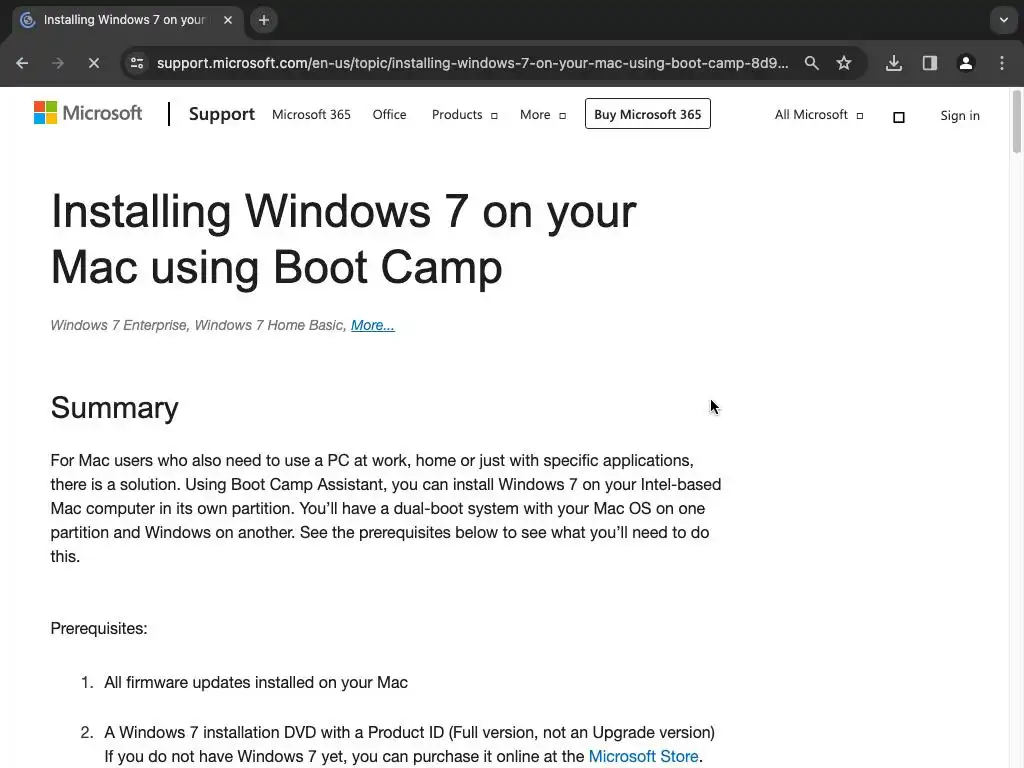1024x768 pixels.
Task: Click the forward navigation arrow
Action: tap(58, 63)
